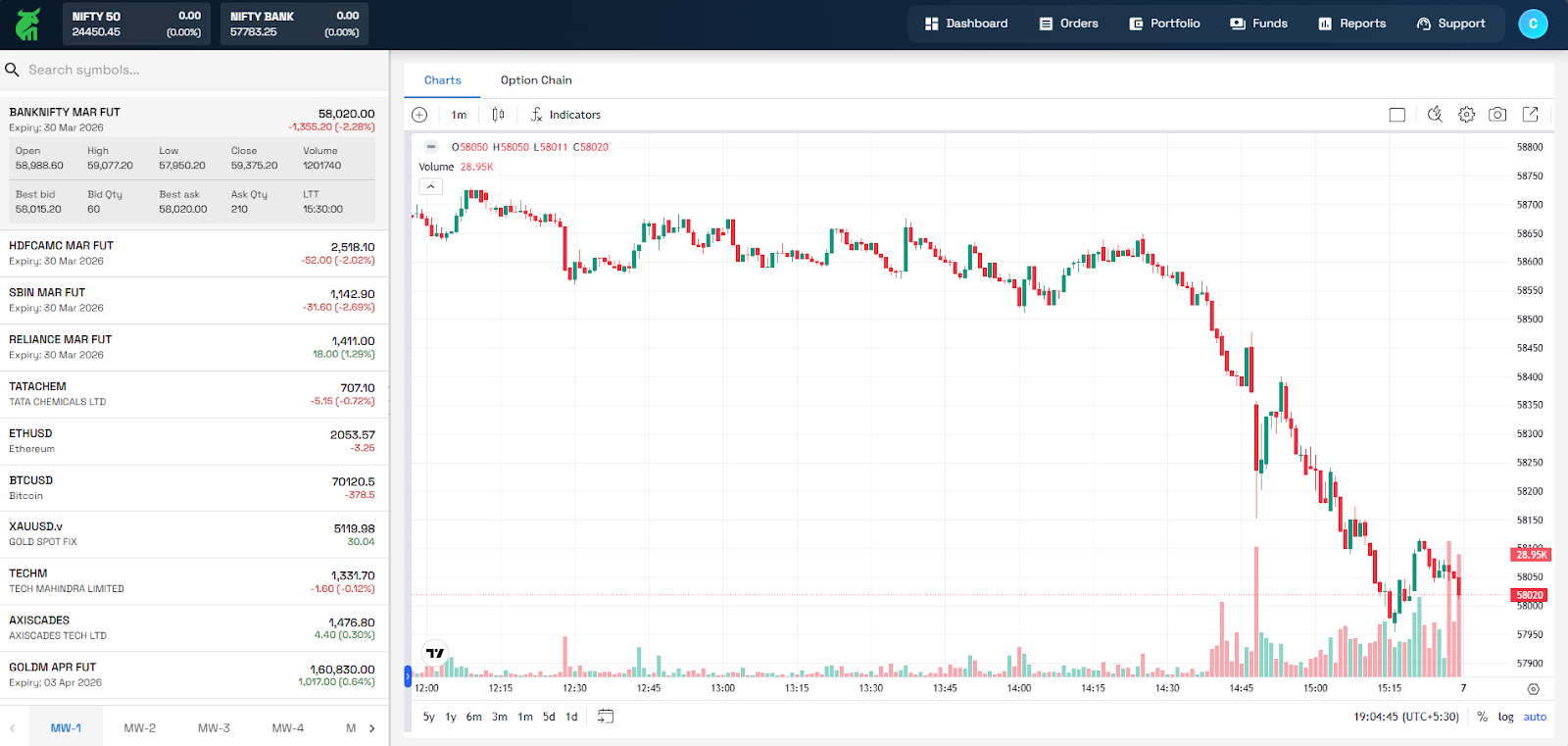The width and height of the screenshot is (1568, 746).
Task: Open the timezone menu 19:04:45 (UTC+5:30)
Action: (x=1406, y=717)
